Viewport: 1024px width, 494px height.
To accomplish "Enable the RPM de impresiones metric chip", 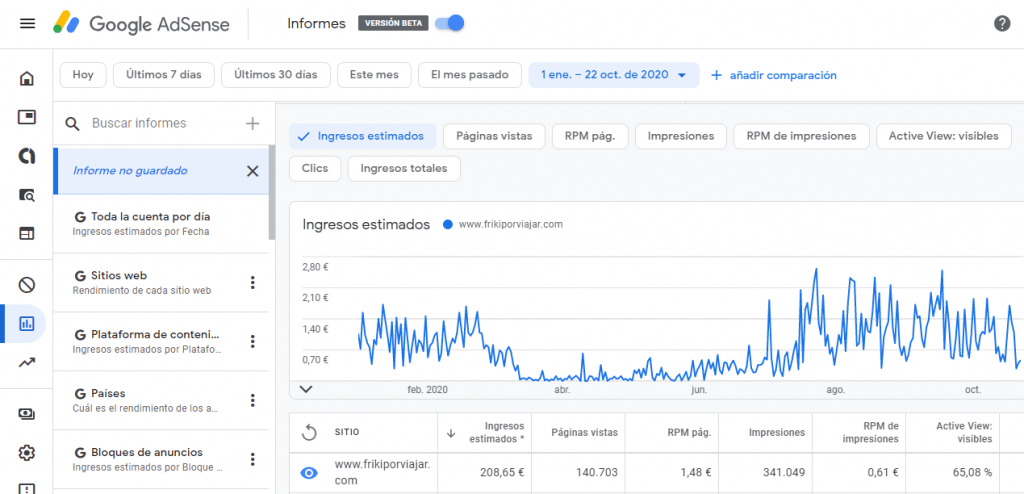I will [x=801, y=137].
